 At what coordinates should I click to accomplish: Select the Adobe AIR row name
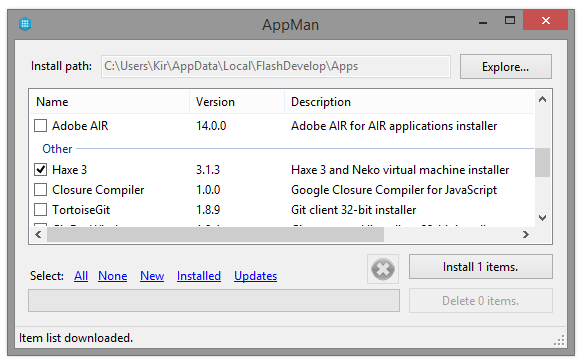[80, 126]
